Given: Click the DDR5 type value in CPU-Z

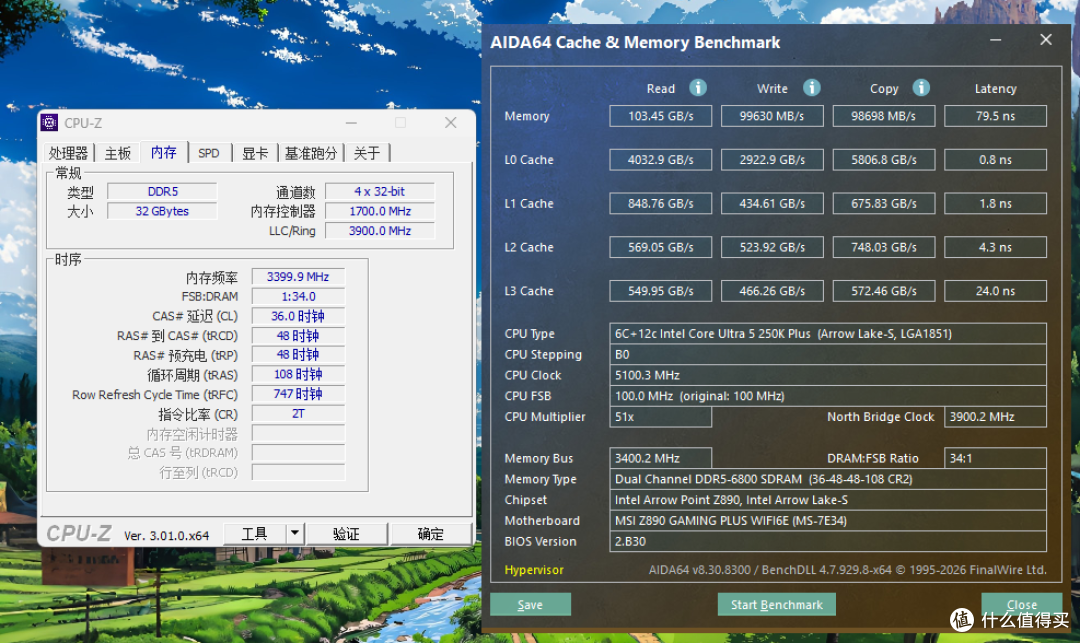Looking at the screenshot, I should tap(163, 191).
